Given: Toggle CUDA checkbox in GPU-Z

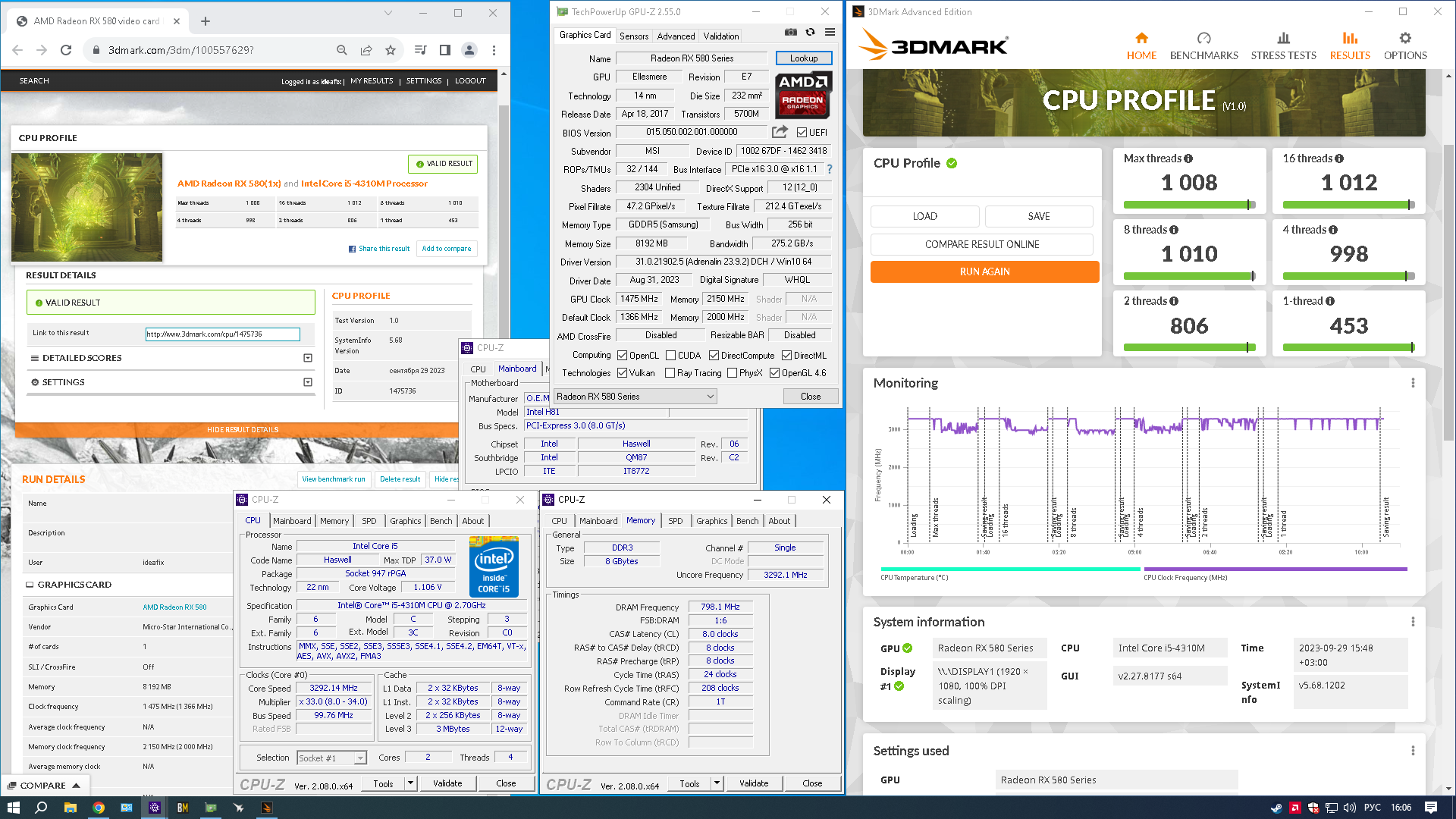Looking at the screenshot, I should pyautogui.click(x=670, y=356).
